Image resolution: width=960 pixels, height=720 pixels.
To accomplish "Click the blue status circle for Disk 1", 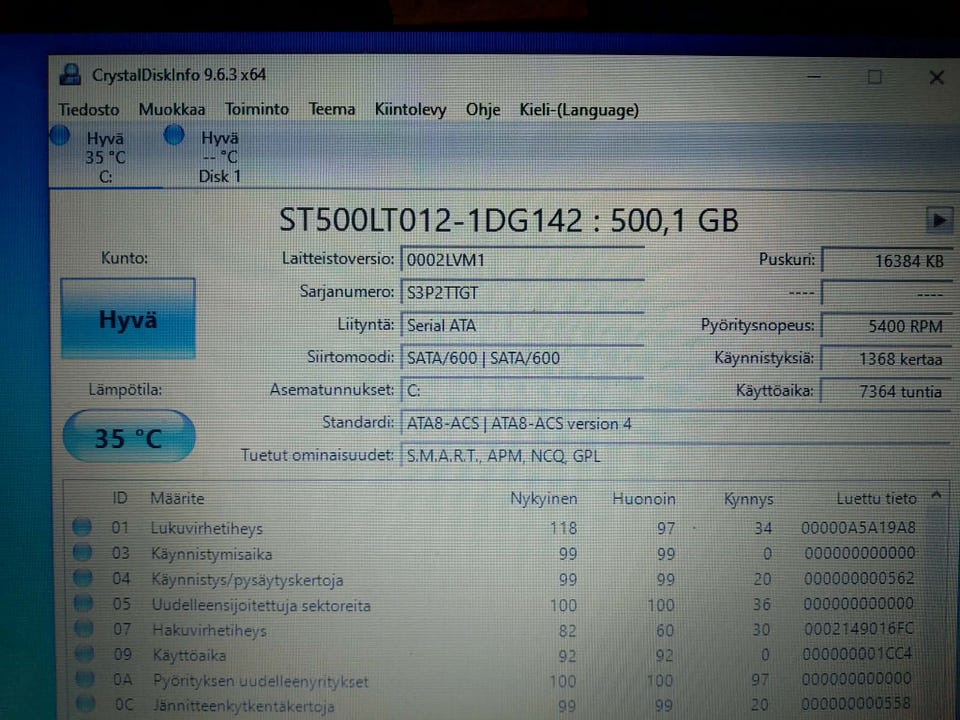I will 174,135.
